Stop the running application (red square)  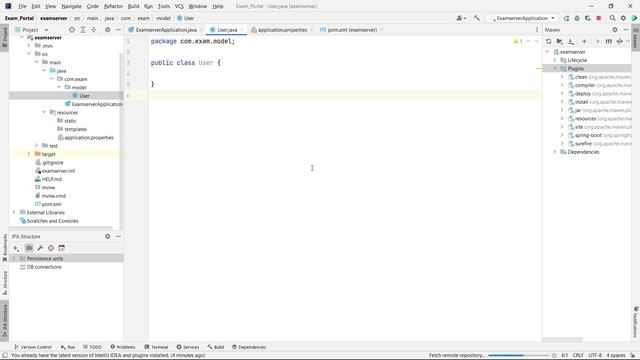tap(598, 18)
